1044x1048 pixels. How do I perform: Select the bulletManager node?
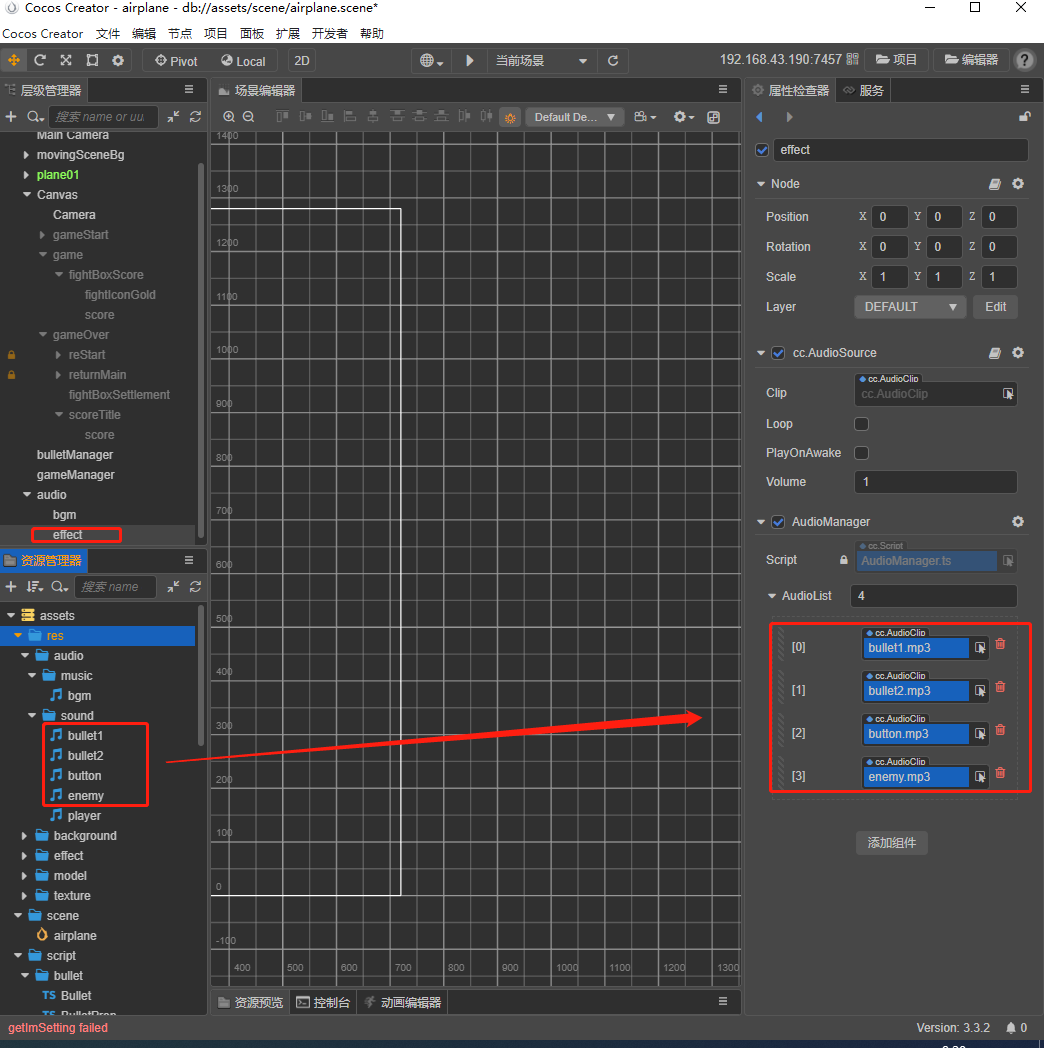click(75, 454)
